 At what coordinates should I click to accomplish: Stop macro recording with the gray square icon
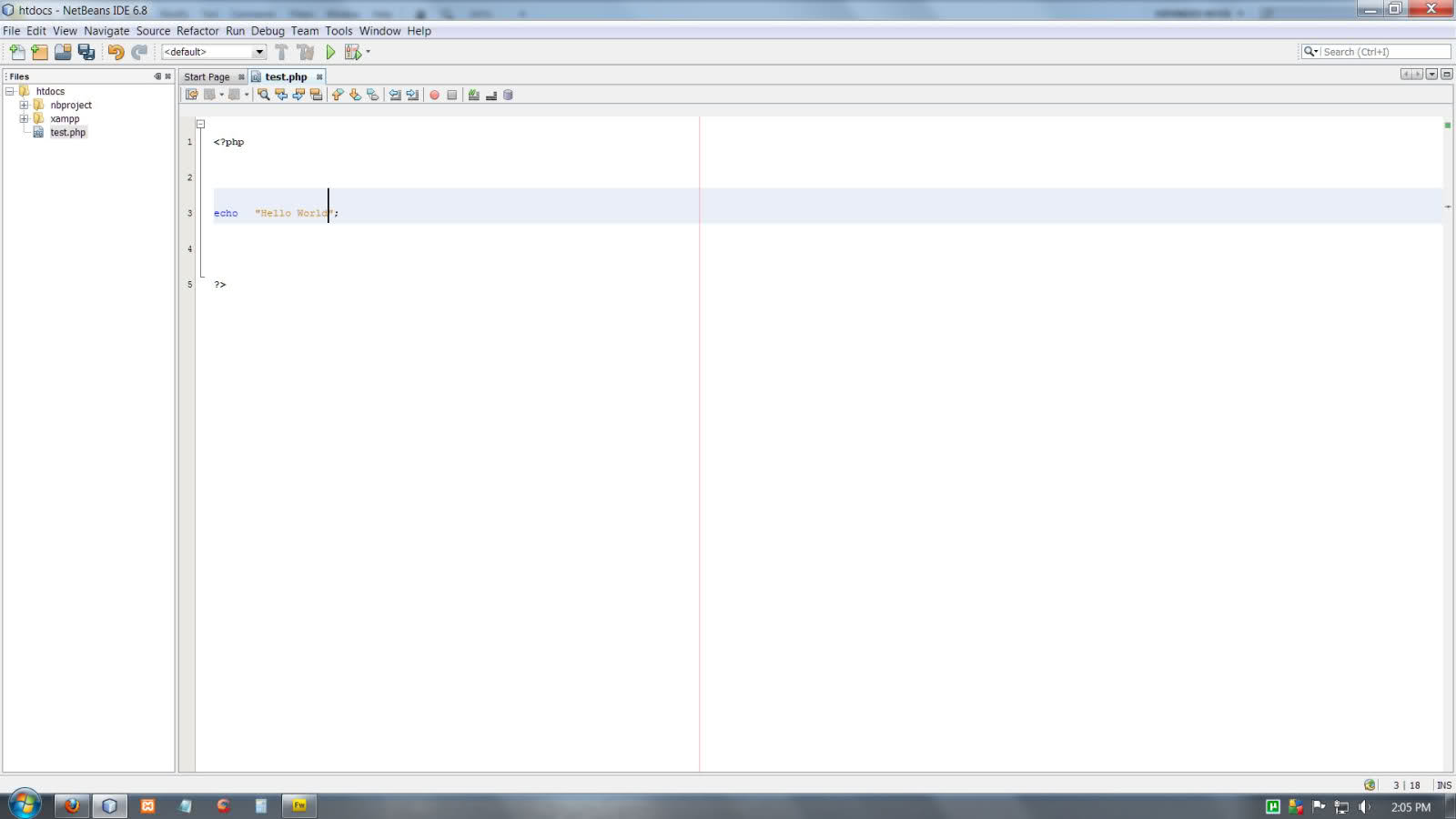451,95
